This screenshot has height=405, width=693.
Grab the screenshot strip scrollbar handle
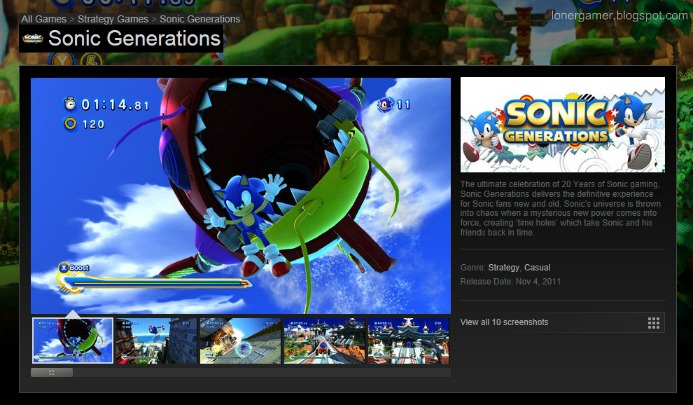point(52,373)
